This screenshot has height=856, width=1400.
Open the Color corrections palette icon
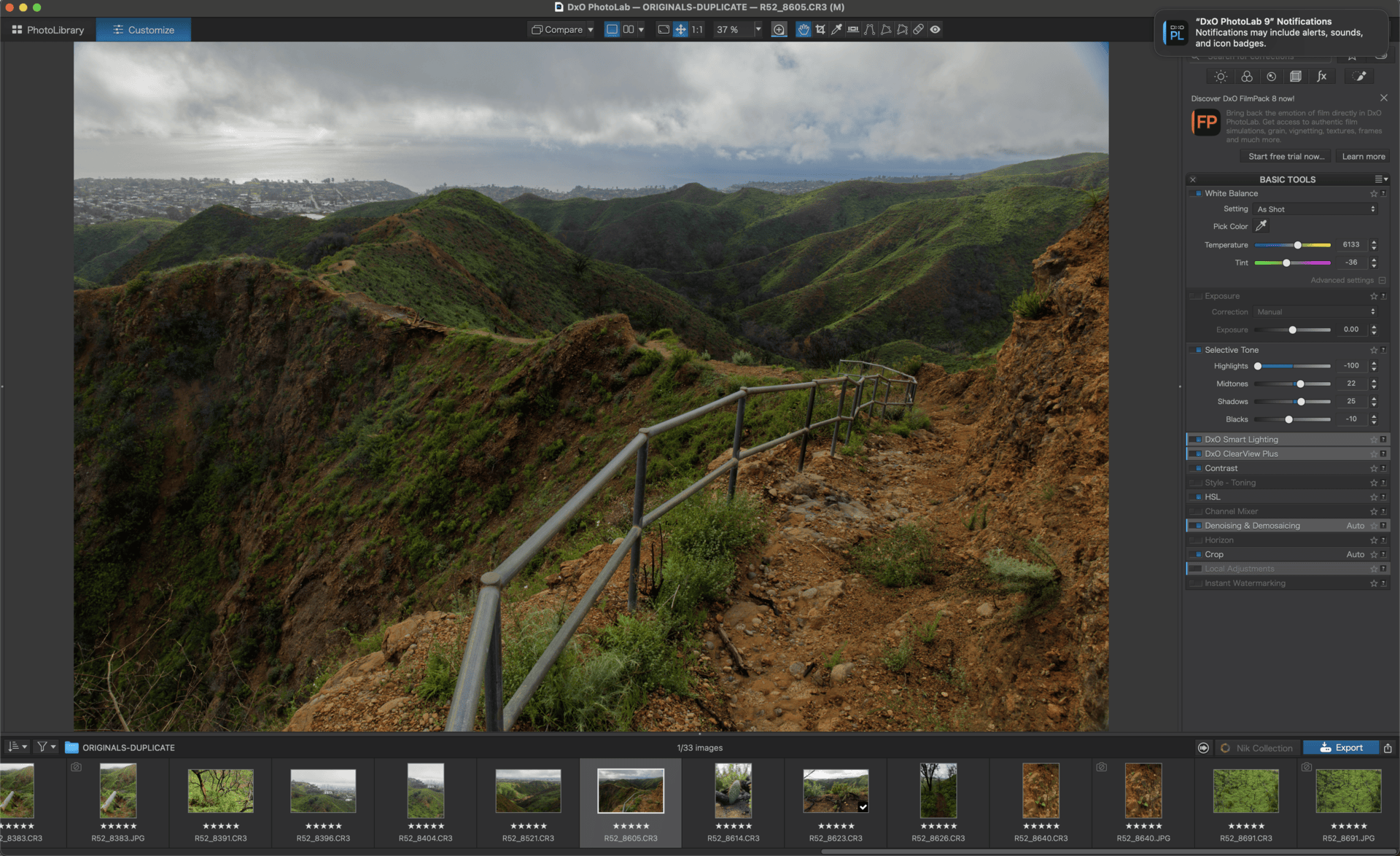click(1246, 77)
